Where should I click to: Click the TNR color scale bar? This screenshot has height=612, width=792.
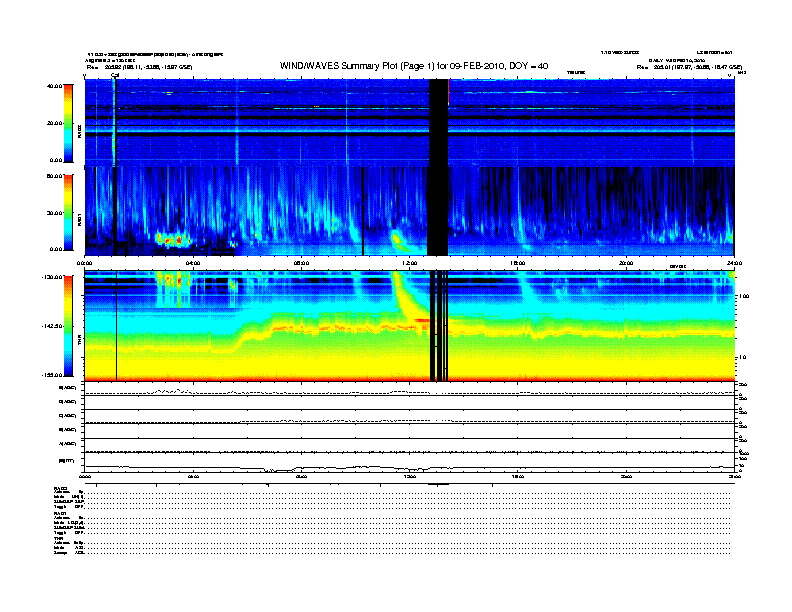[x=68, y=326]
